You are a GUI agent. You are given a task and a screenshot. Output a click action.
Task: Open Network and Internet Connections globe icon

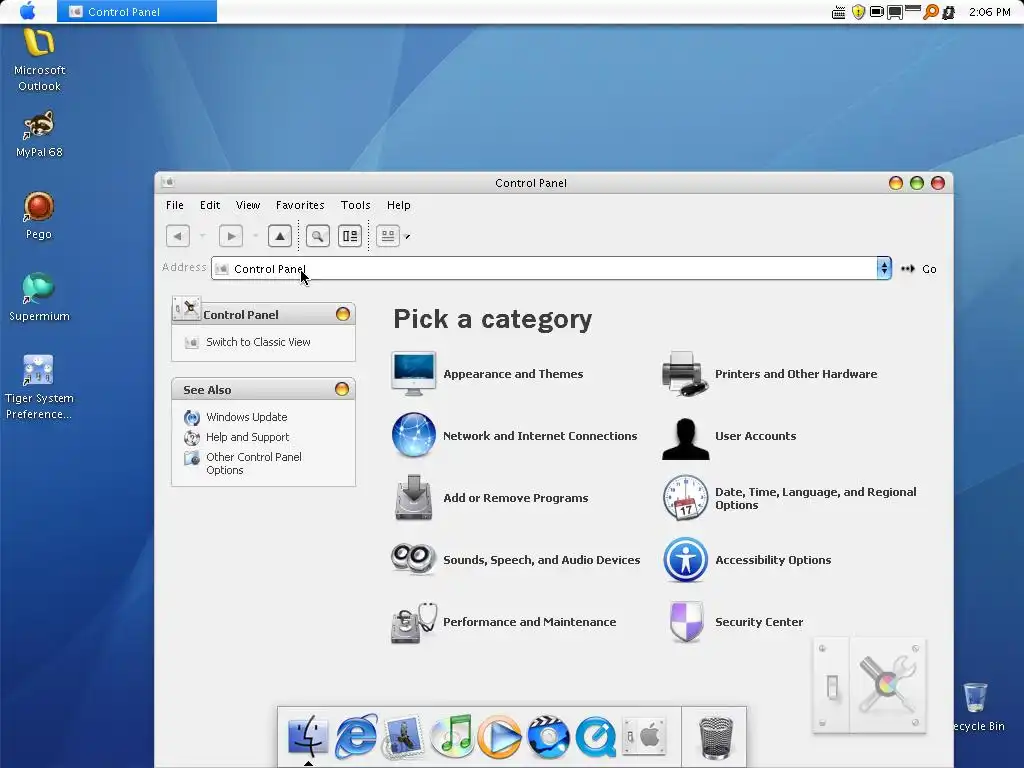coord(413,435)
